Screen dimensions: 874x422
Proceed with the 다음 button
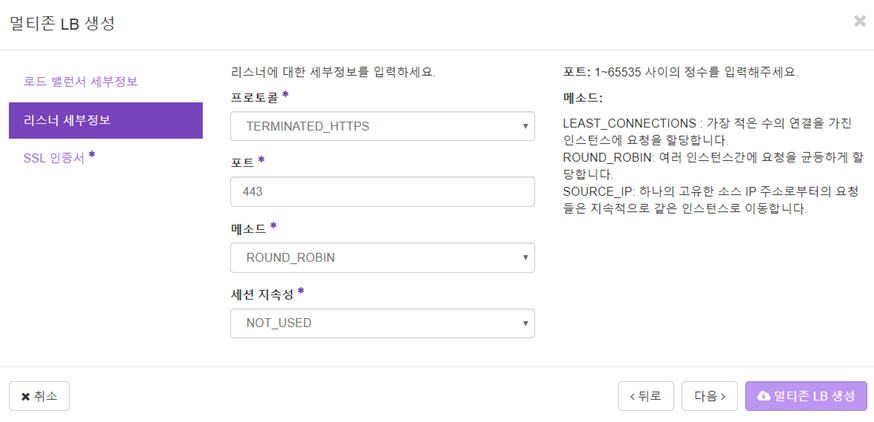(x=710, y=396)
